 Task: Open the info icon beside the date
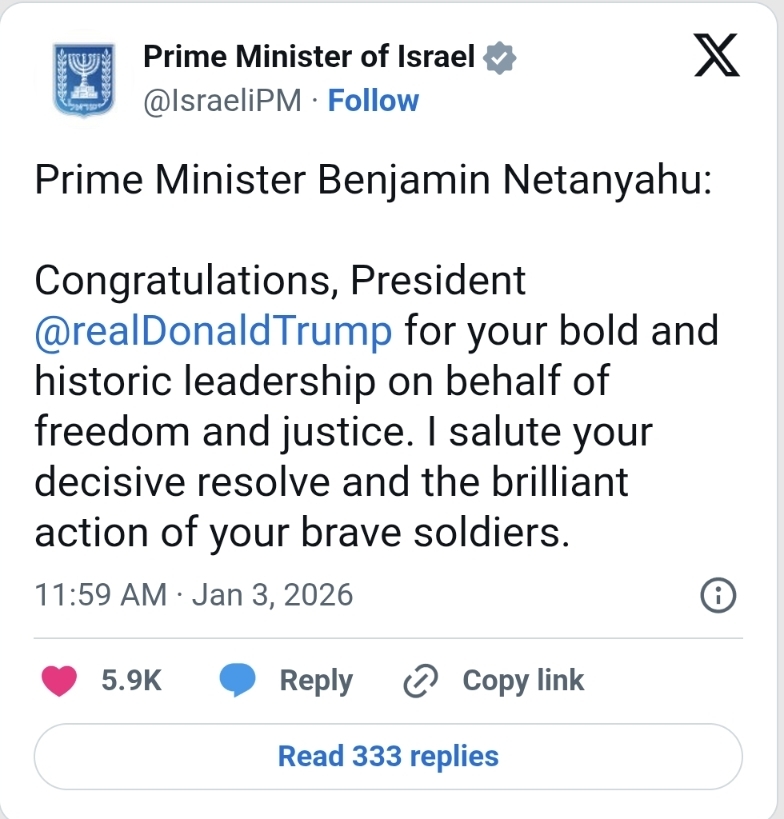719,596
